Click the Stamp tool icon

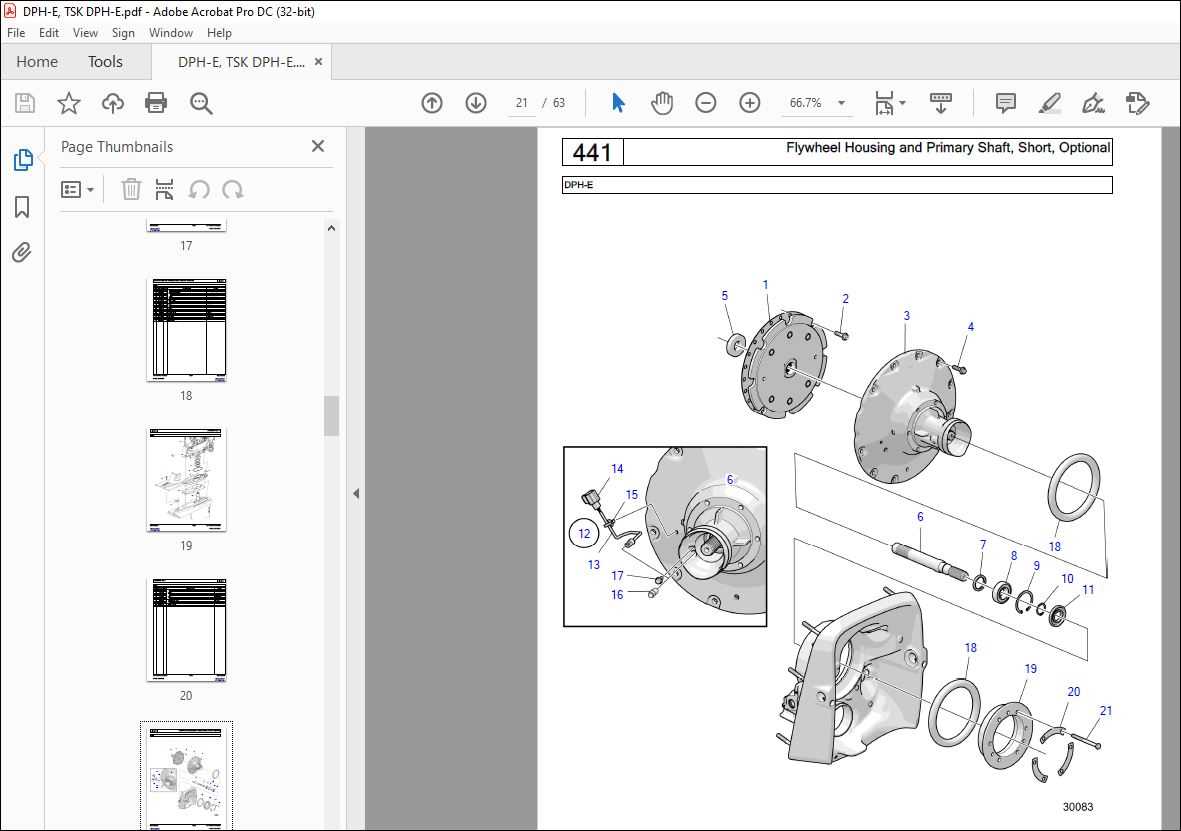tap(1137, 103)
